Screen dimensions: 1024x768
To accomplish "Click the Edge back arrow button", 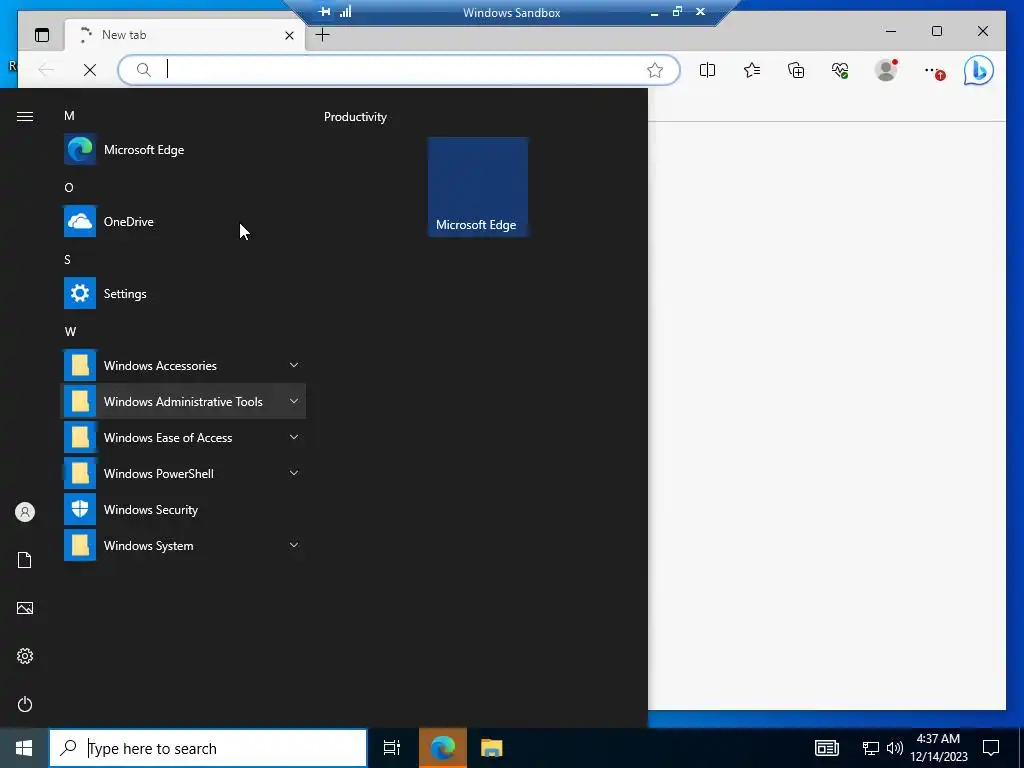I will coord(46,70).
